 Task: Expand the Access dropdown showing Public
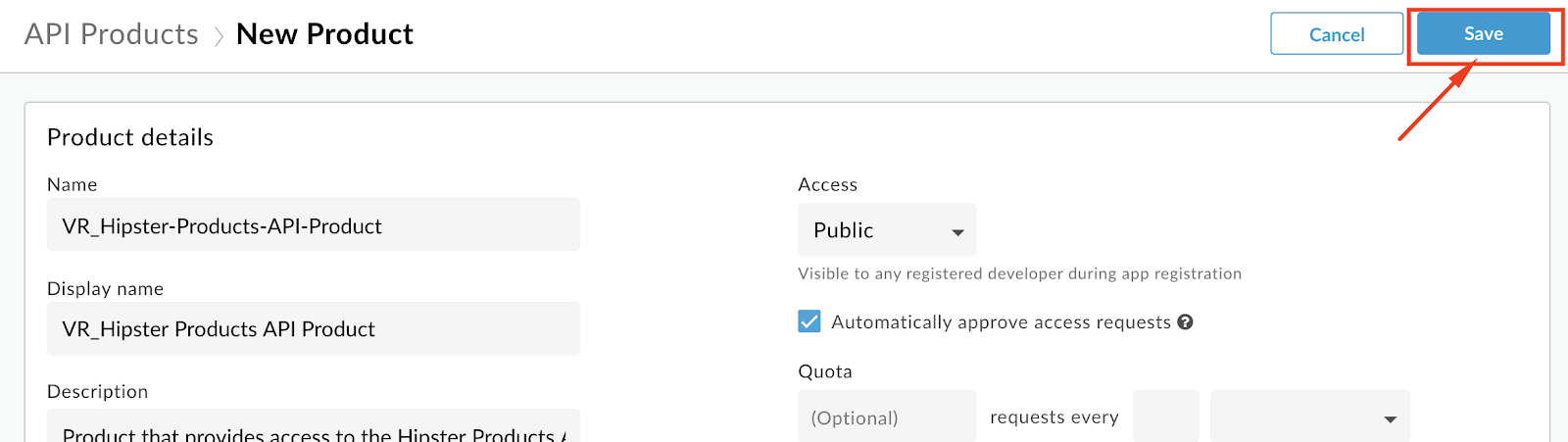(887, 230)
